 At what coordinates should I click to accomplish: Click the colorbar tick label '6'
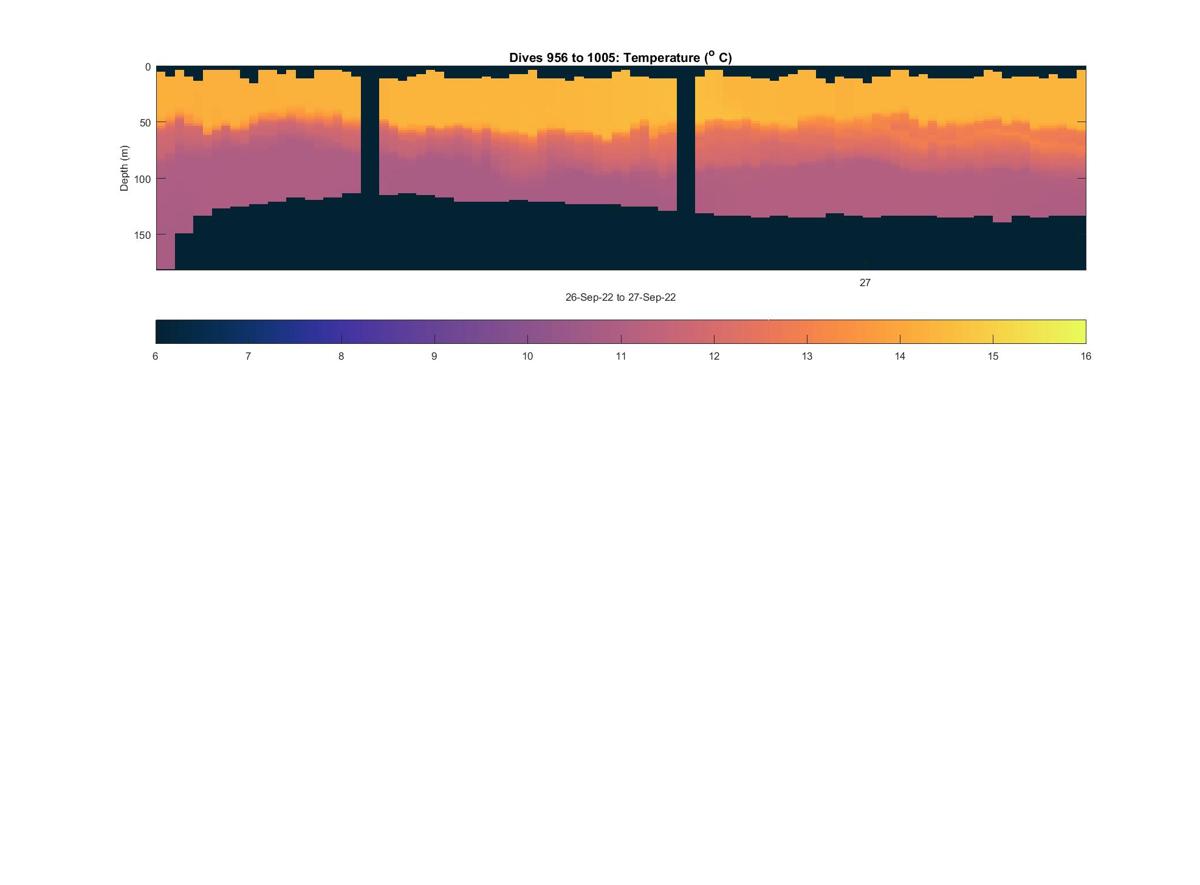coord(155,356)
